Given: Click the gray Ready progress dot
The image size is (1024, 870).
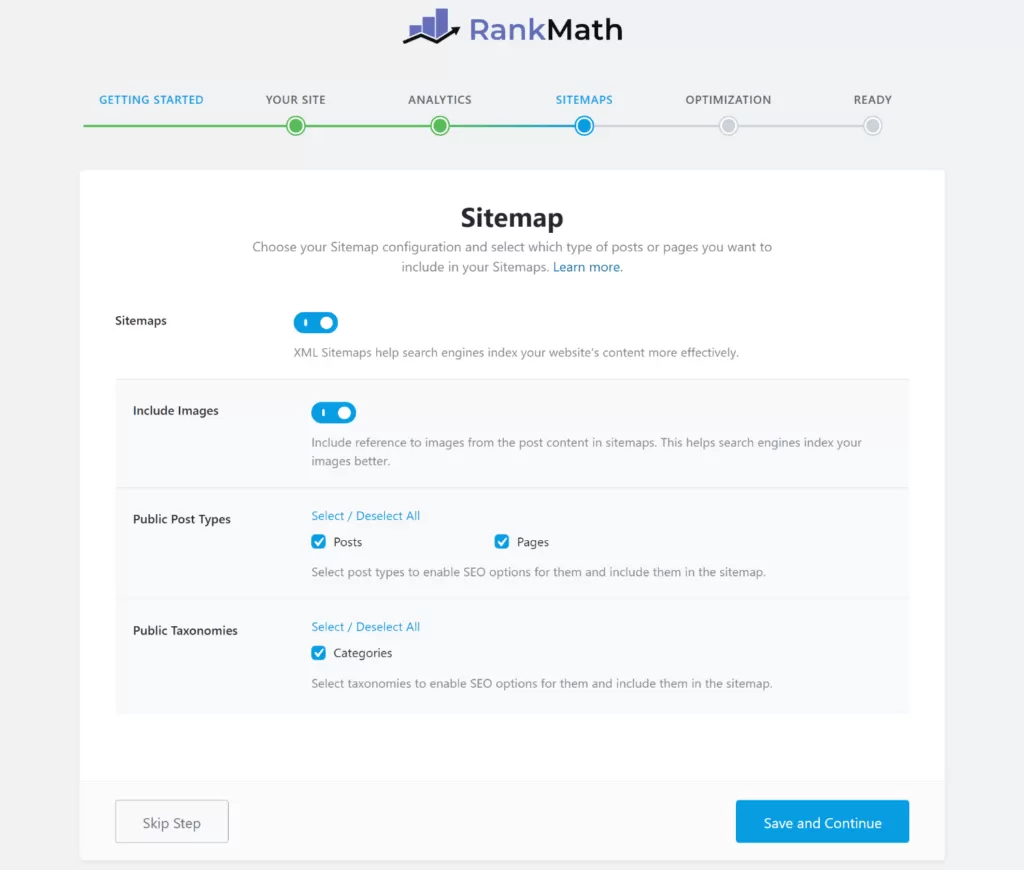Looking at the screenshot, I should coord(872,126).
